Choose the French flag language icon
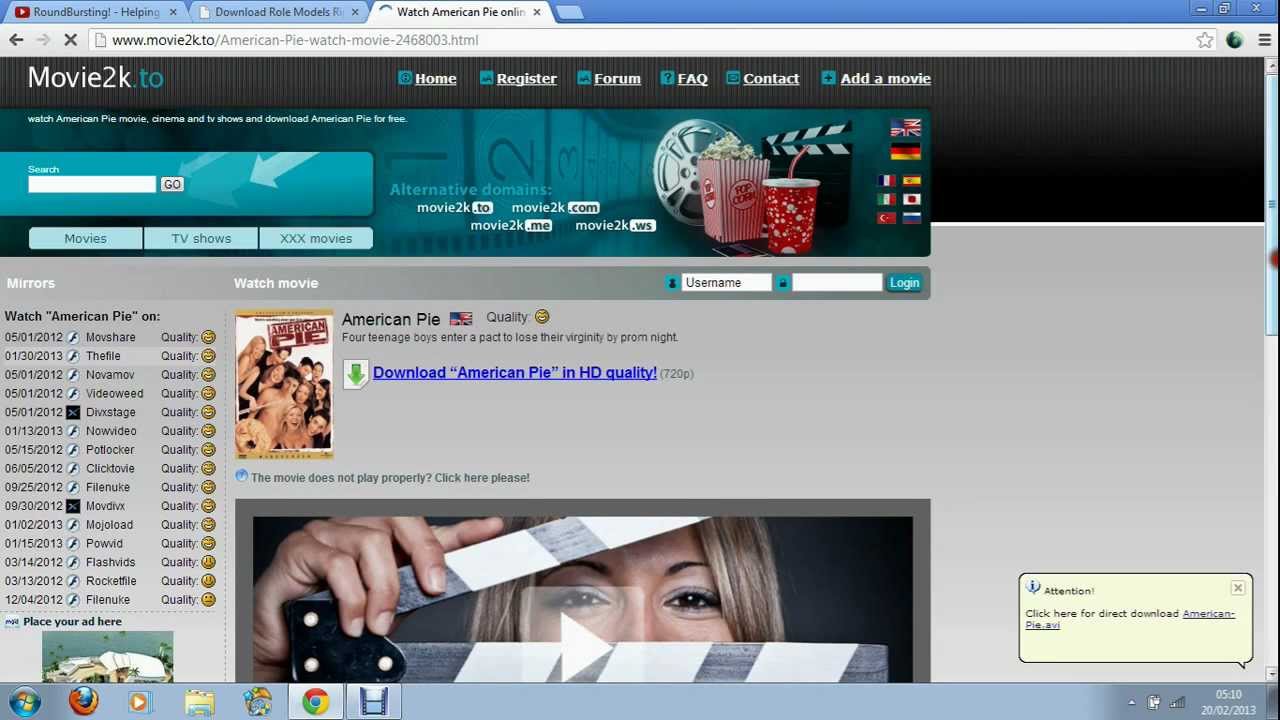The image size is (1280, 720). click(x=887, y=181)
